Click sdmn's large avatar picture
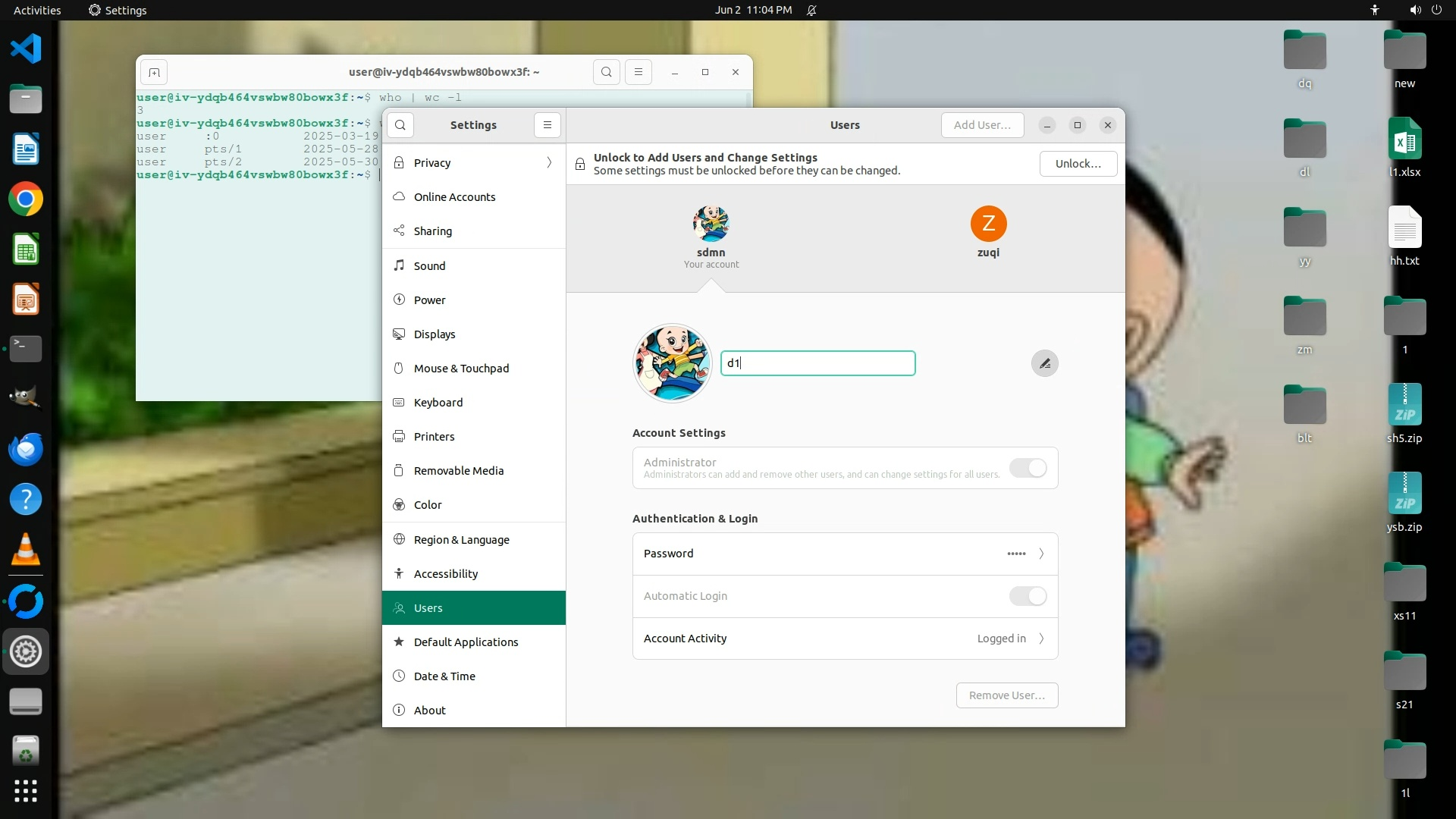The width and height of the screenshot is (1456, 819). 672,363
